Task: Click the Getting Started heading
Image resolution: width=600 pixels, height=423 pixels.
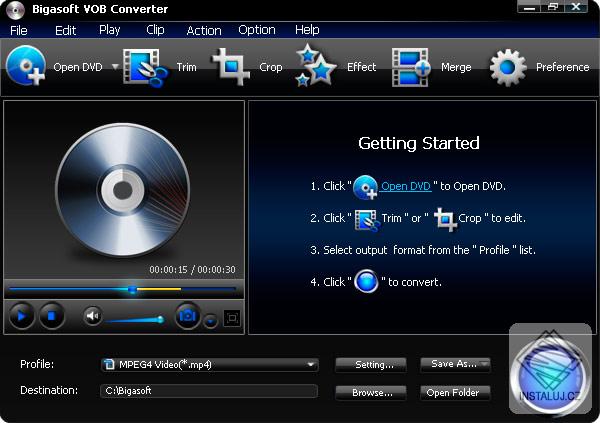Action: point(419,143)
